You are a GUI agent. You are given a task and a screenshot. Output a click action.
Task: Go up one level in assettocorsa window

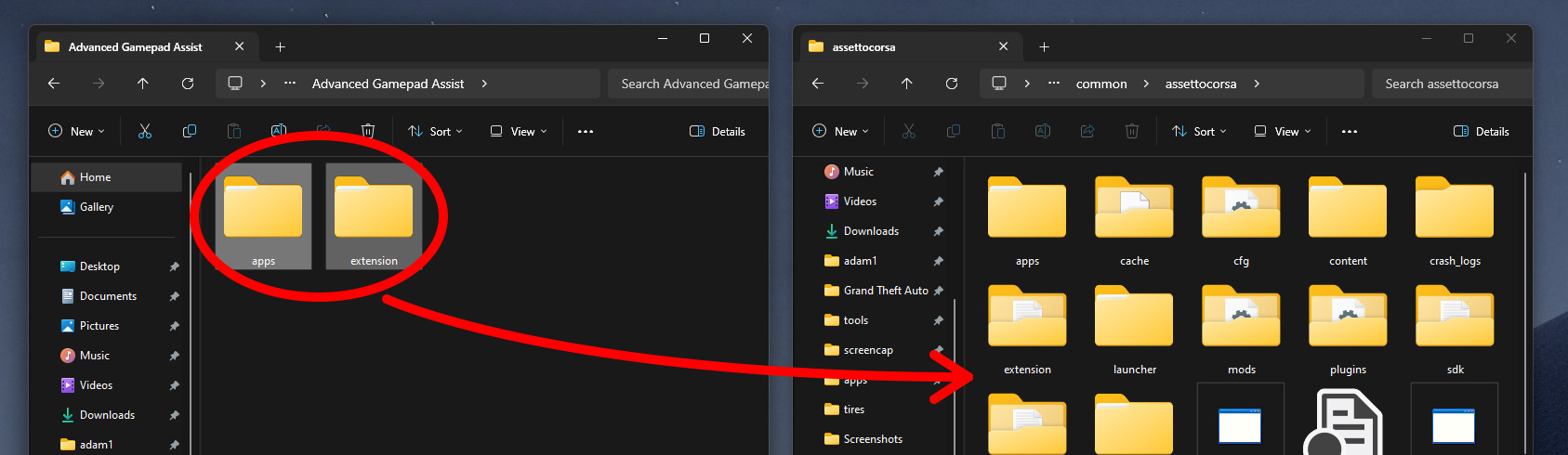pos(907,84)
